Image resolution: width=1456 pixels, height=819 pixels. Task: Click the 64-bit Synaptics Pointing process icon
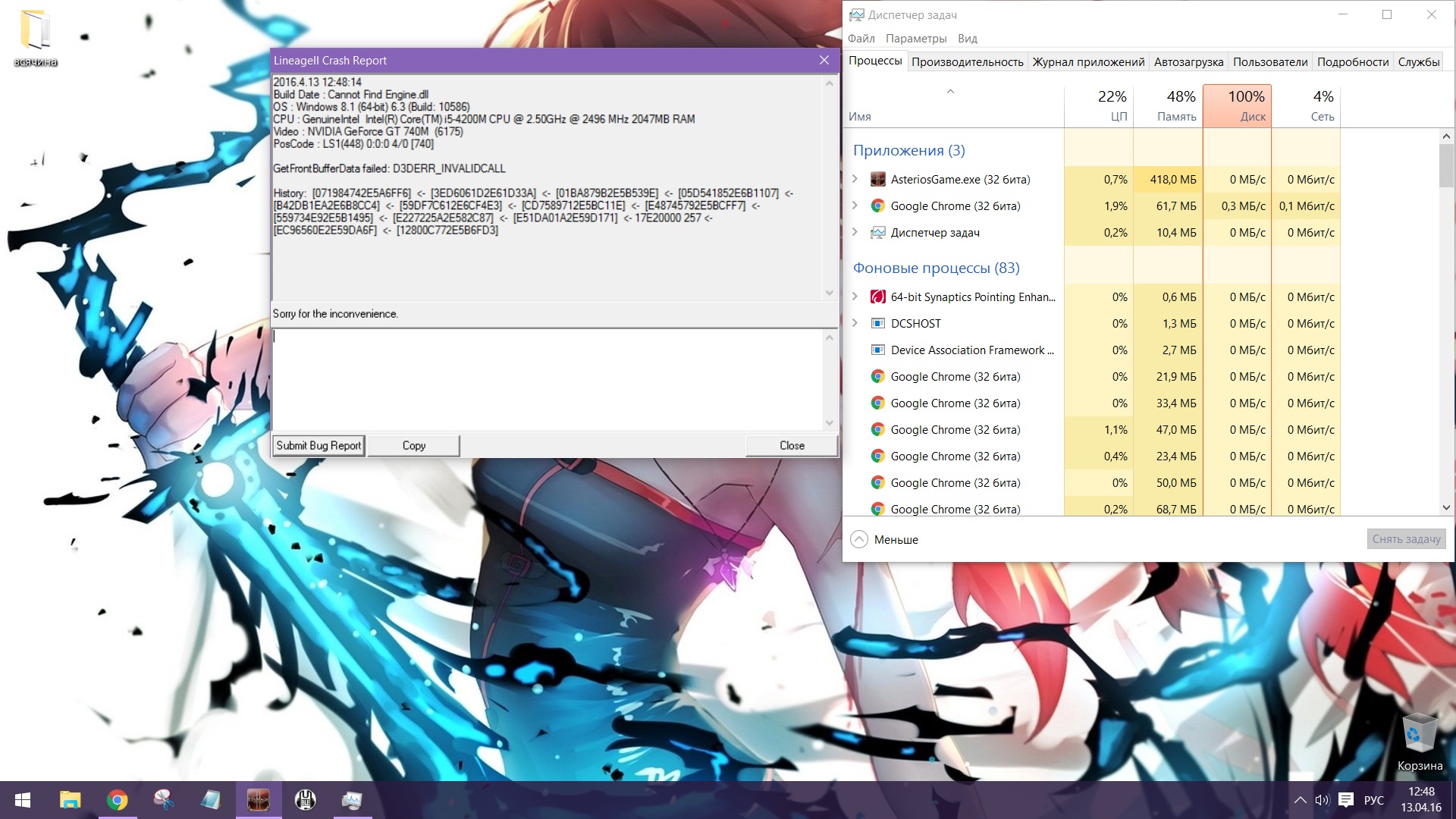coord(878,297)
